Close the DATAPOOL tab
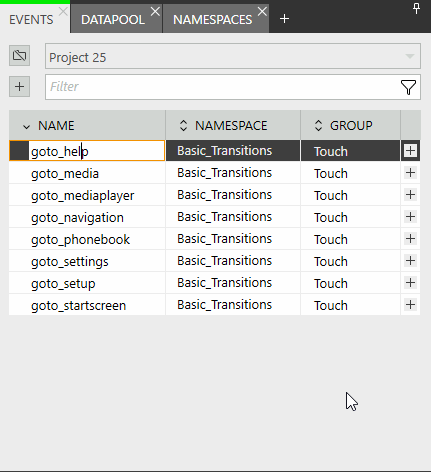This screenshot has width=431, height=472. [155, 12]
